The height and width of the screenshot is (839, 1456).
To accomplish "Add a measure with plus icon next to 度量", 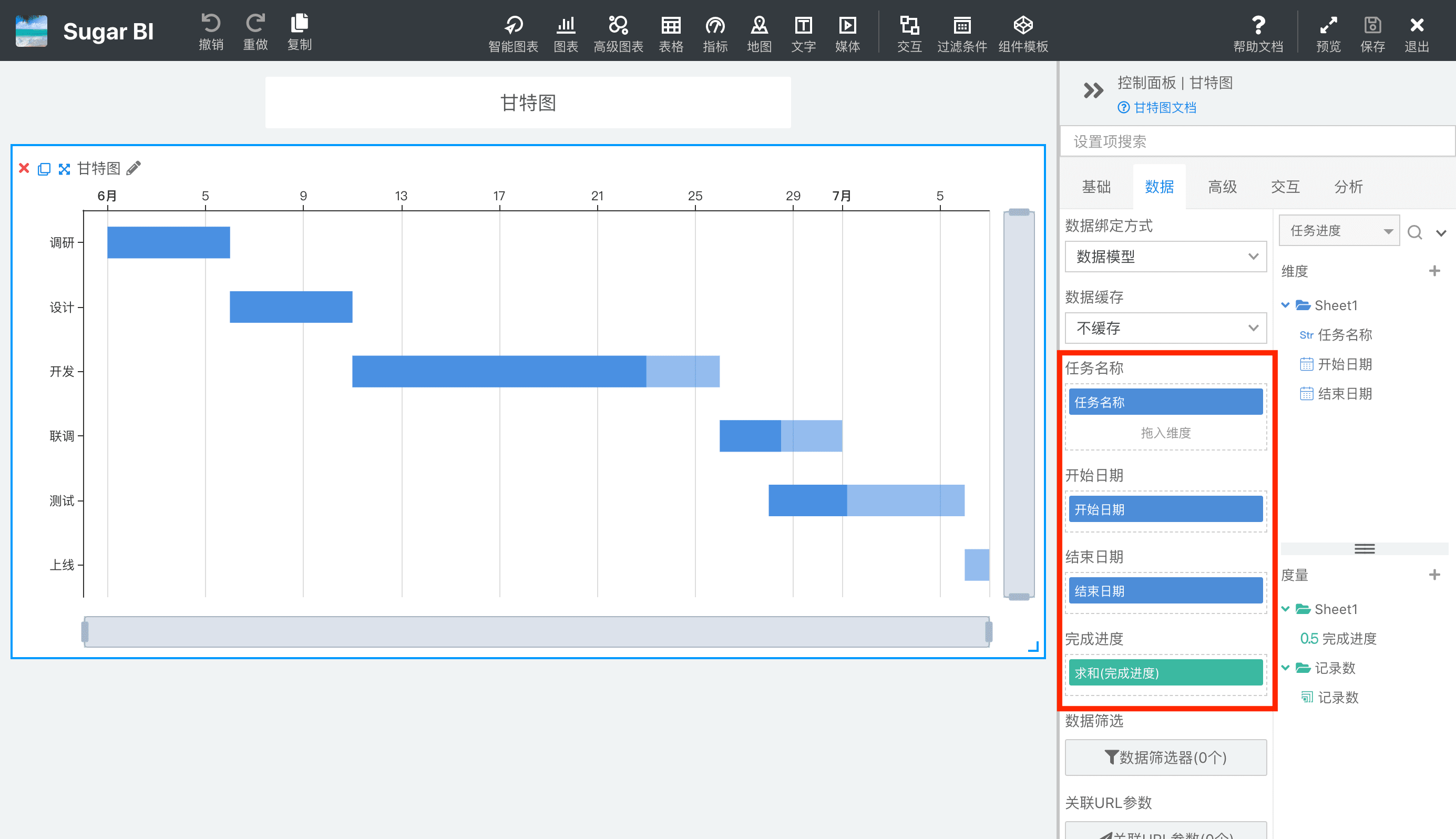I will [x=1434, y=575].
